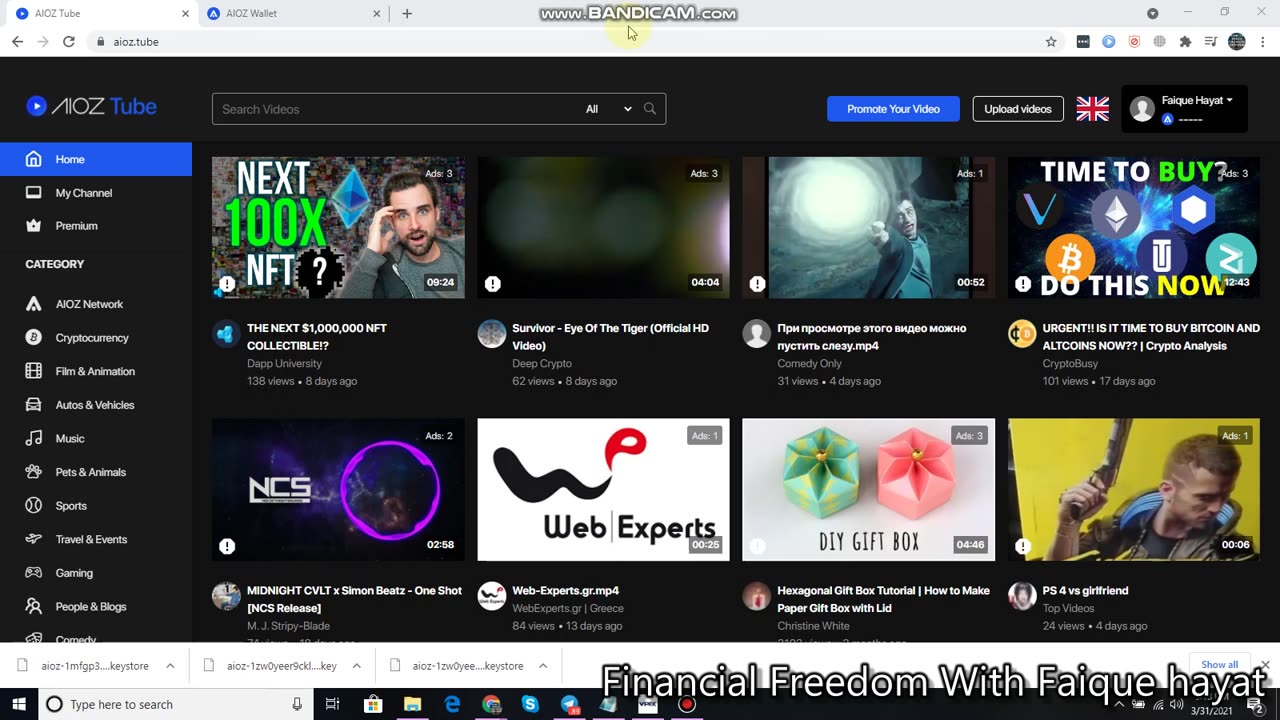Click the Promote Your Video button

(893, 109)
